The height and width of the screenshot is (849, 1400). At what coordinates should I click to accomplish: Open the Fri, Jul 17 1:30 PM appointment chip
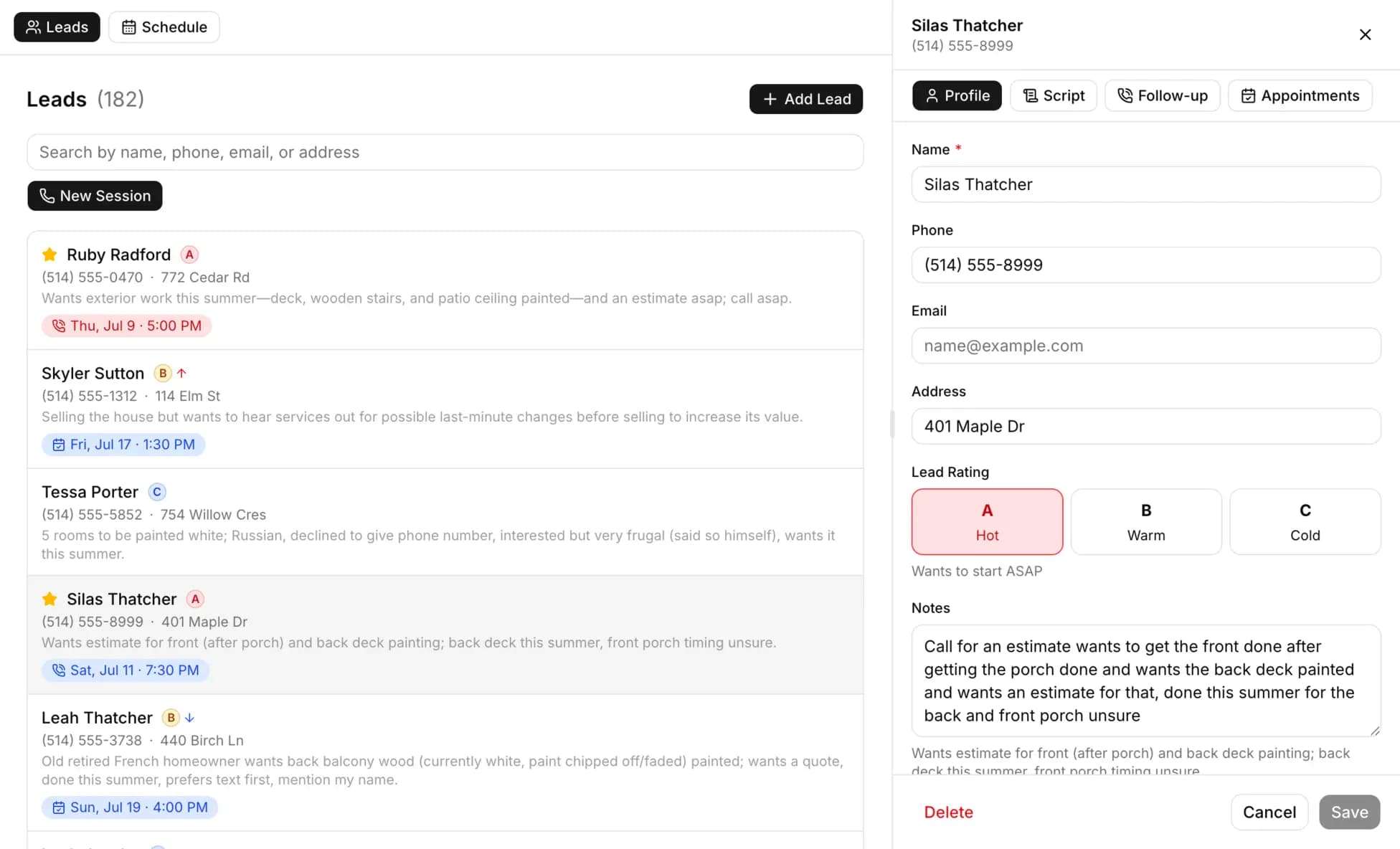[123, 445]
